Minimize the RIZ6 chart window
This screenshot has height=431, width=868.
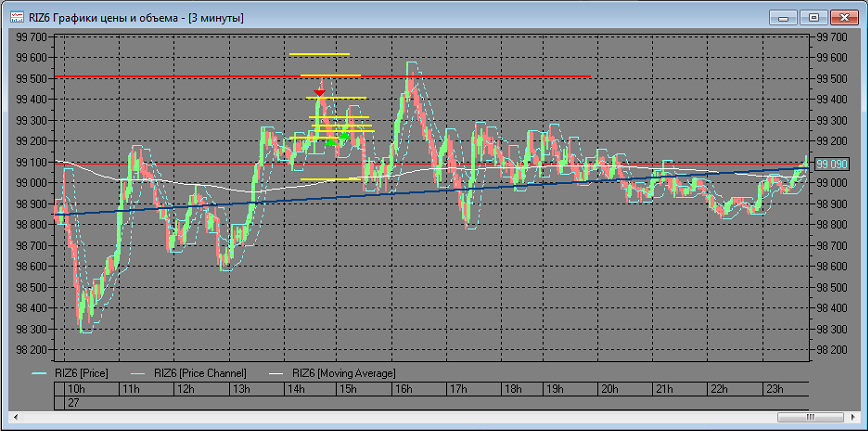click(788, 17)
